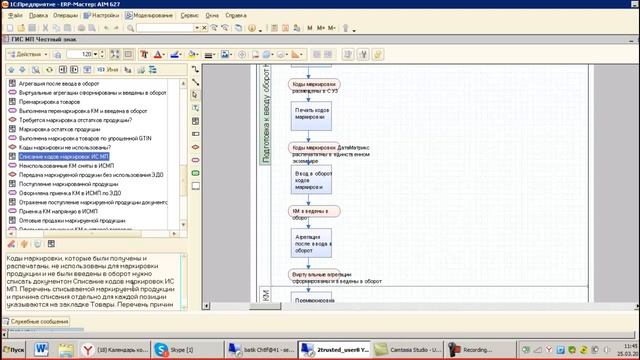Image resolution: width=640 pixels, height=360 pixels.
Task: Toggle the page frame view button next to zoom
Action: (x=128, y=54)
